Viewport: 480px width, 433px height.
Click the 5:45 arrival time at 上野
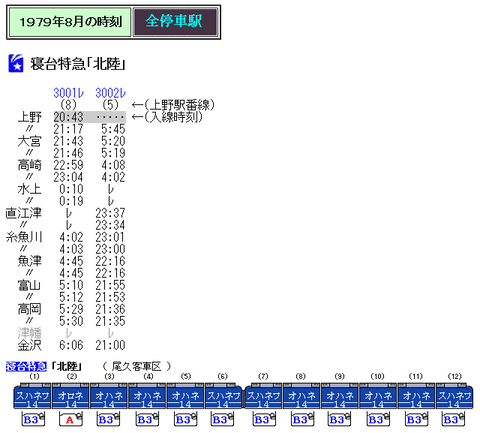click(x=113, y=129)
